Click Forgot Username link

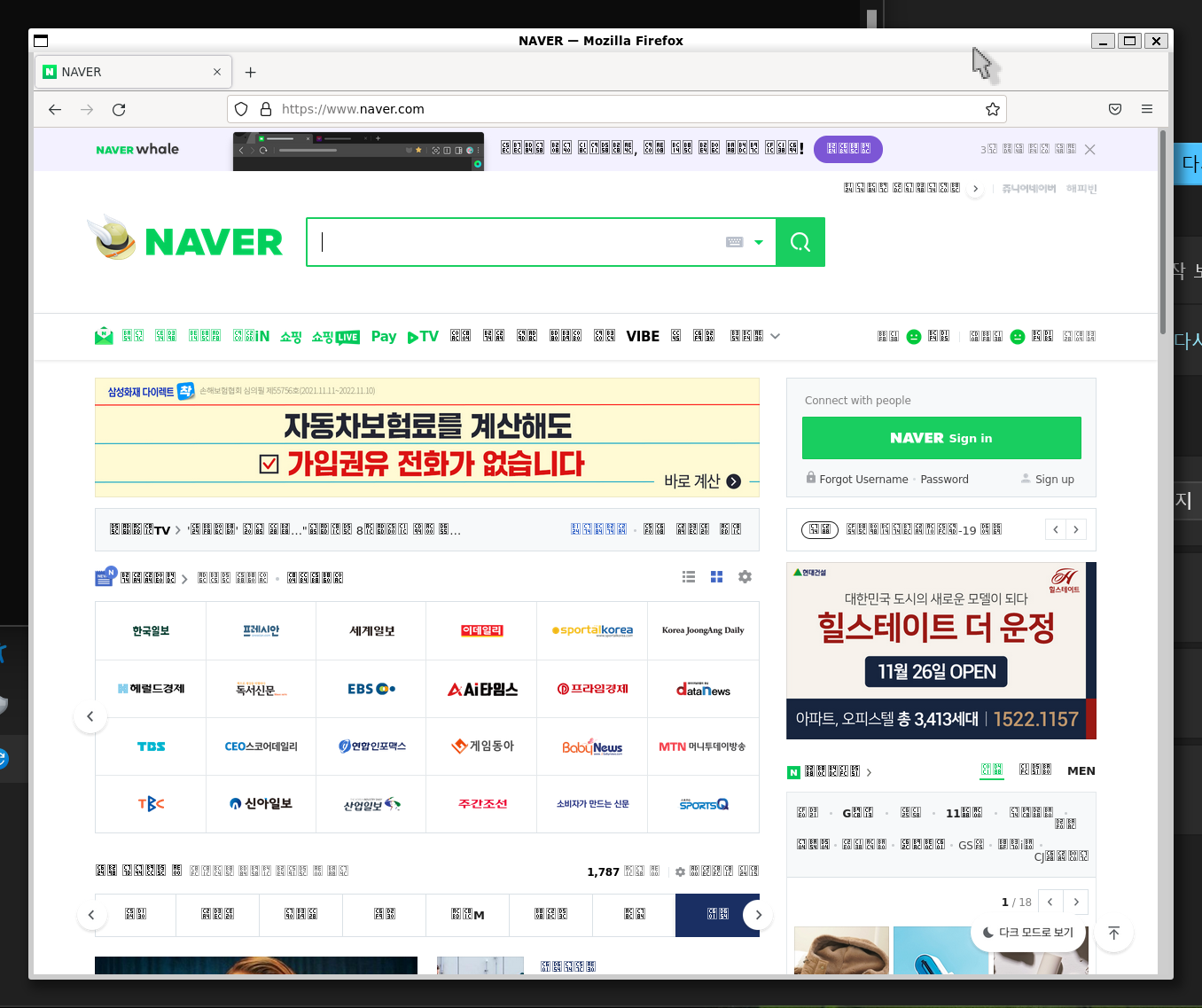863,479
